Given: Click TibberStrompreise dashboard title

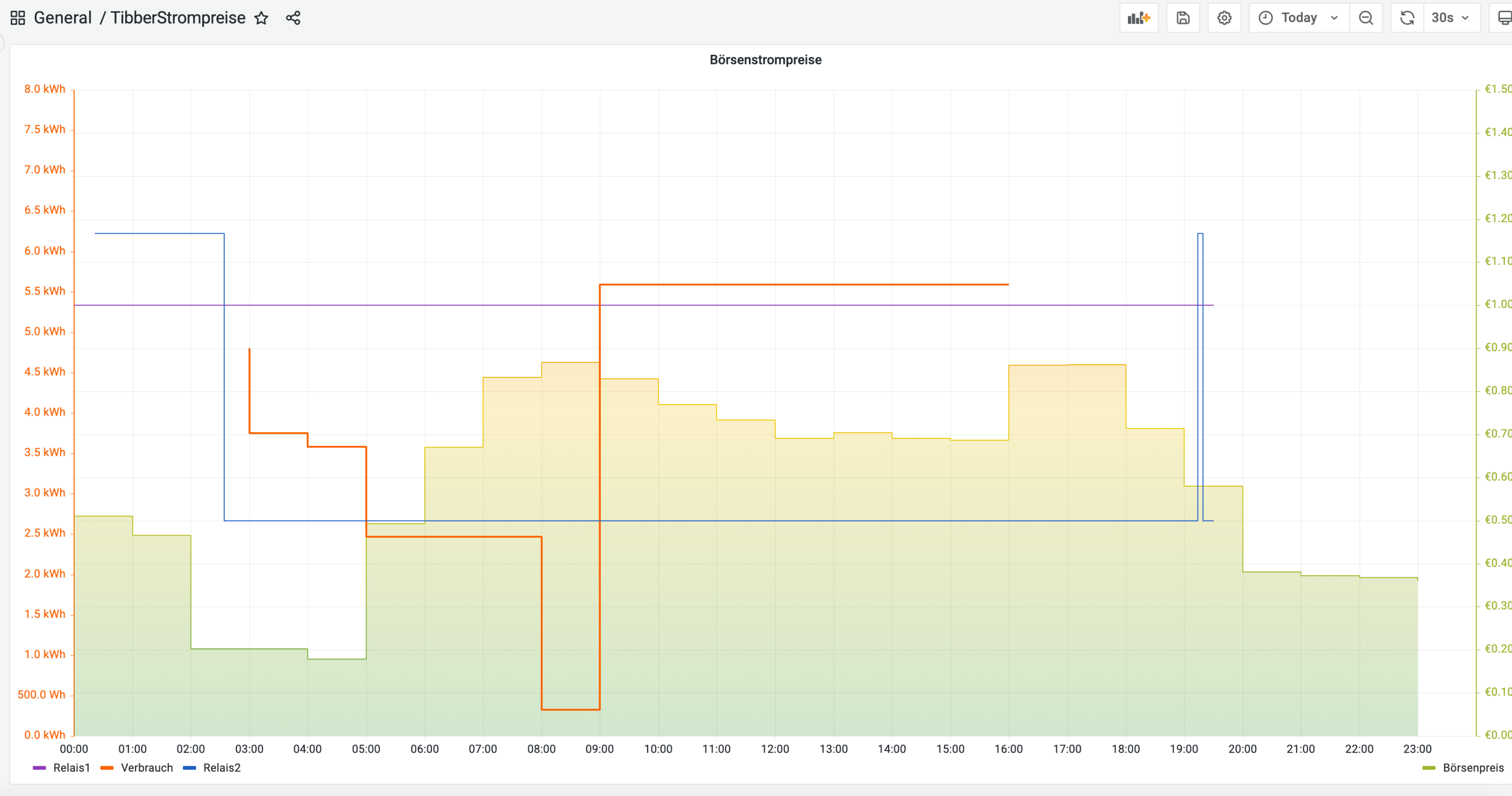Looking at the screenshot, I should coord(178,18).
